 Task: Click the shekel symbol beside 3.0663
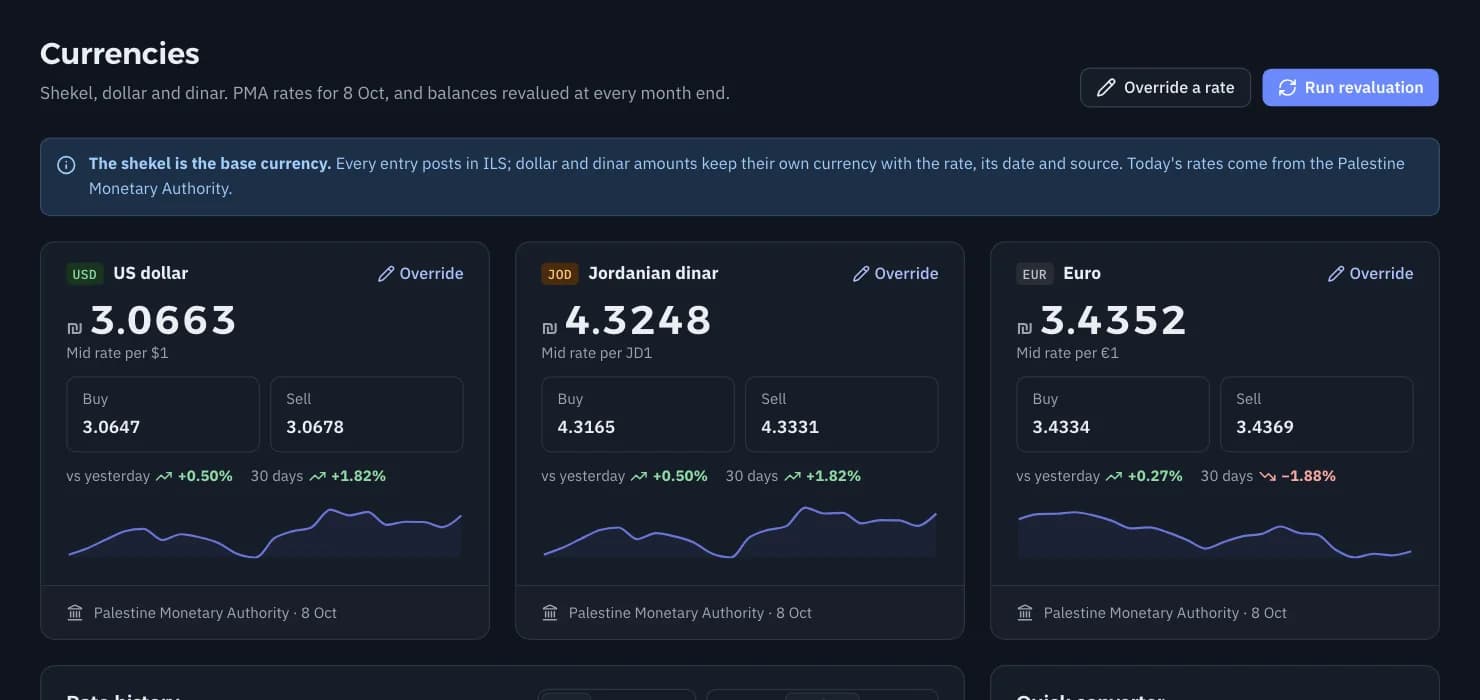coord(74,328)
